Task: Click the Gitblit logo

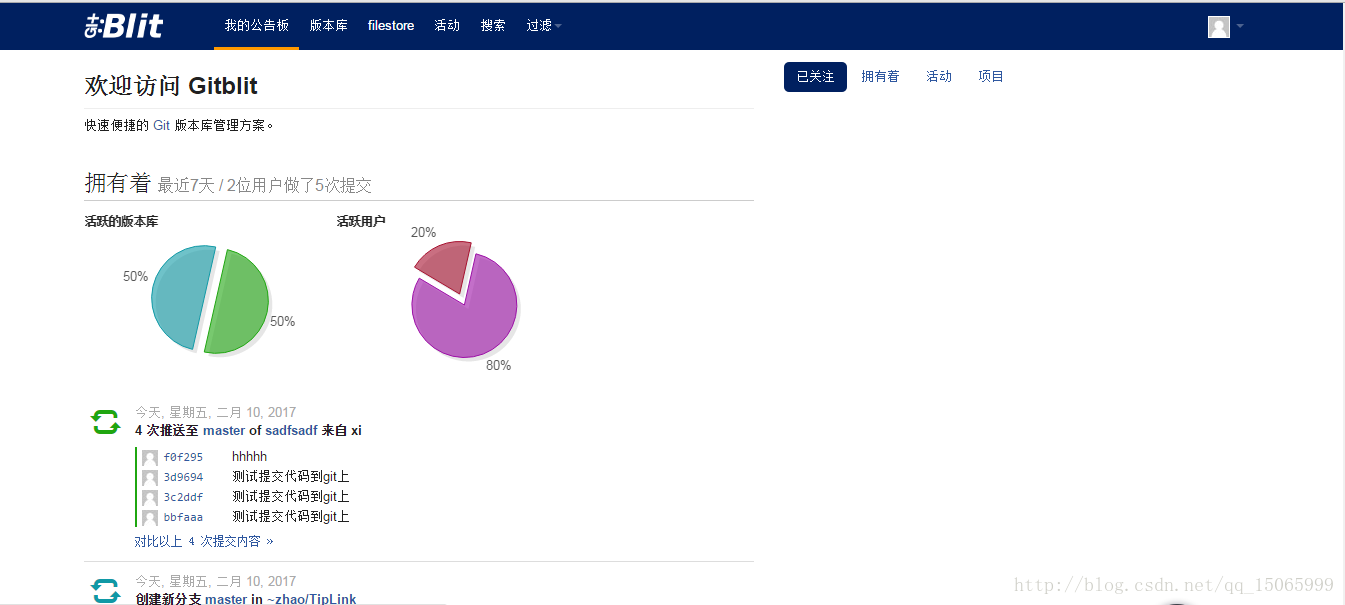Action: click(124, 26)
